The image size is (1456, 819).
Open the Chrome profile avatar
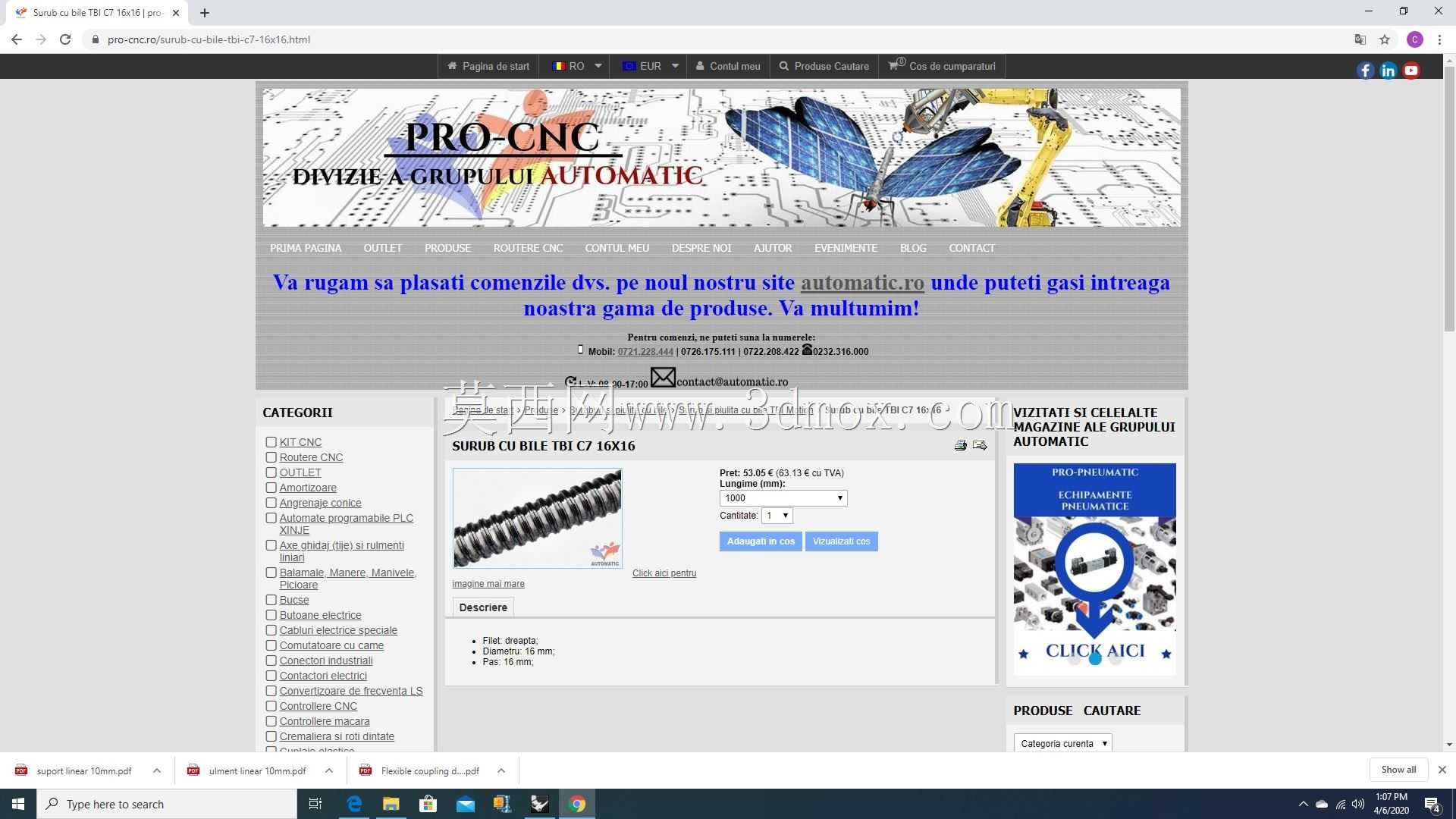[x=1414, y=39]
